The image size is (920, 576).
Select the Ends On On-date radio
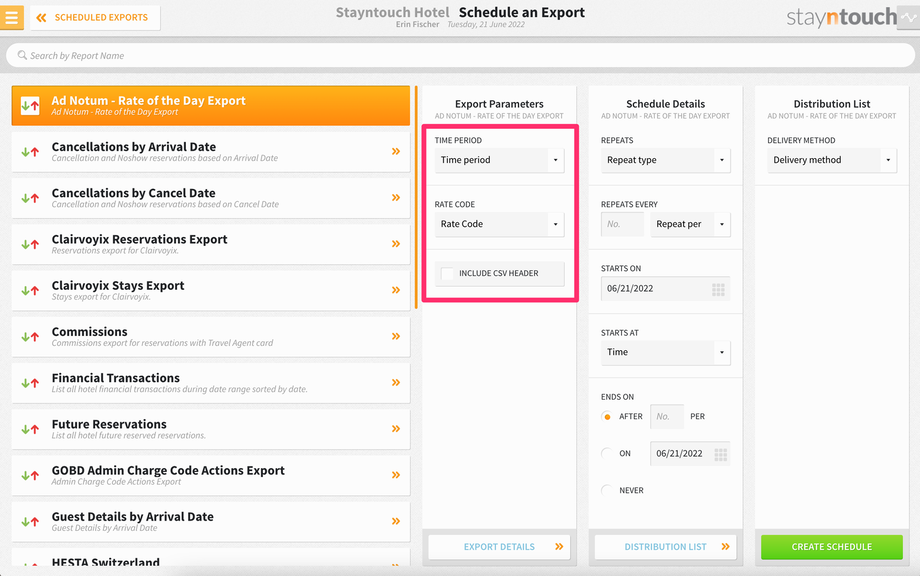coord(607,453)
